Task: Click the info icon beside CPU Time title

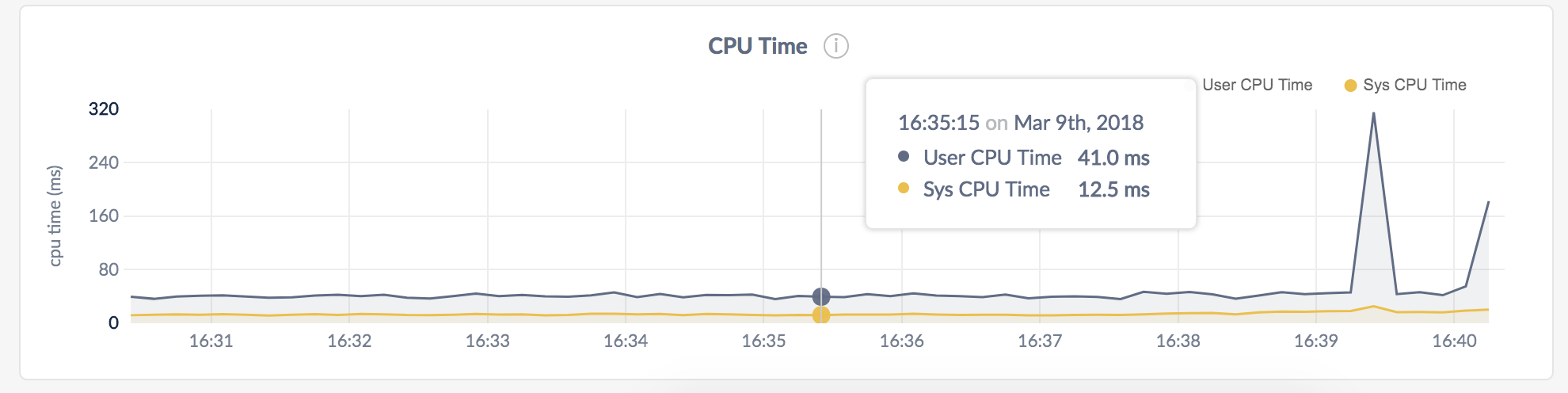Action: pos(835,46)
